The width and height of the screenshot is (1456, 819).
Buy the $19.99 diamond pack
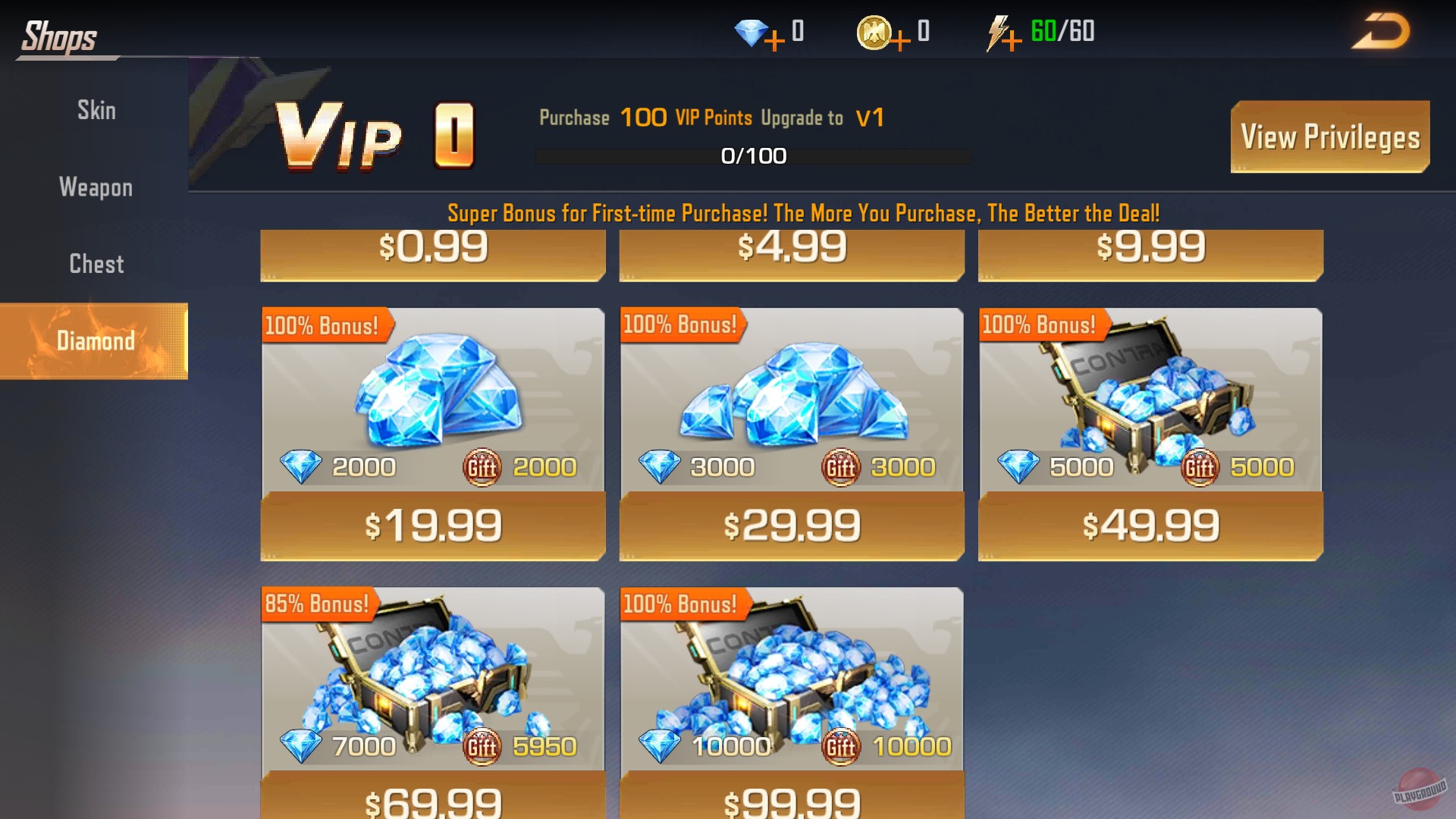coord(433,526)
